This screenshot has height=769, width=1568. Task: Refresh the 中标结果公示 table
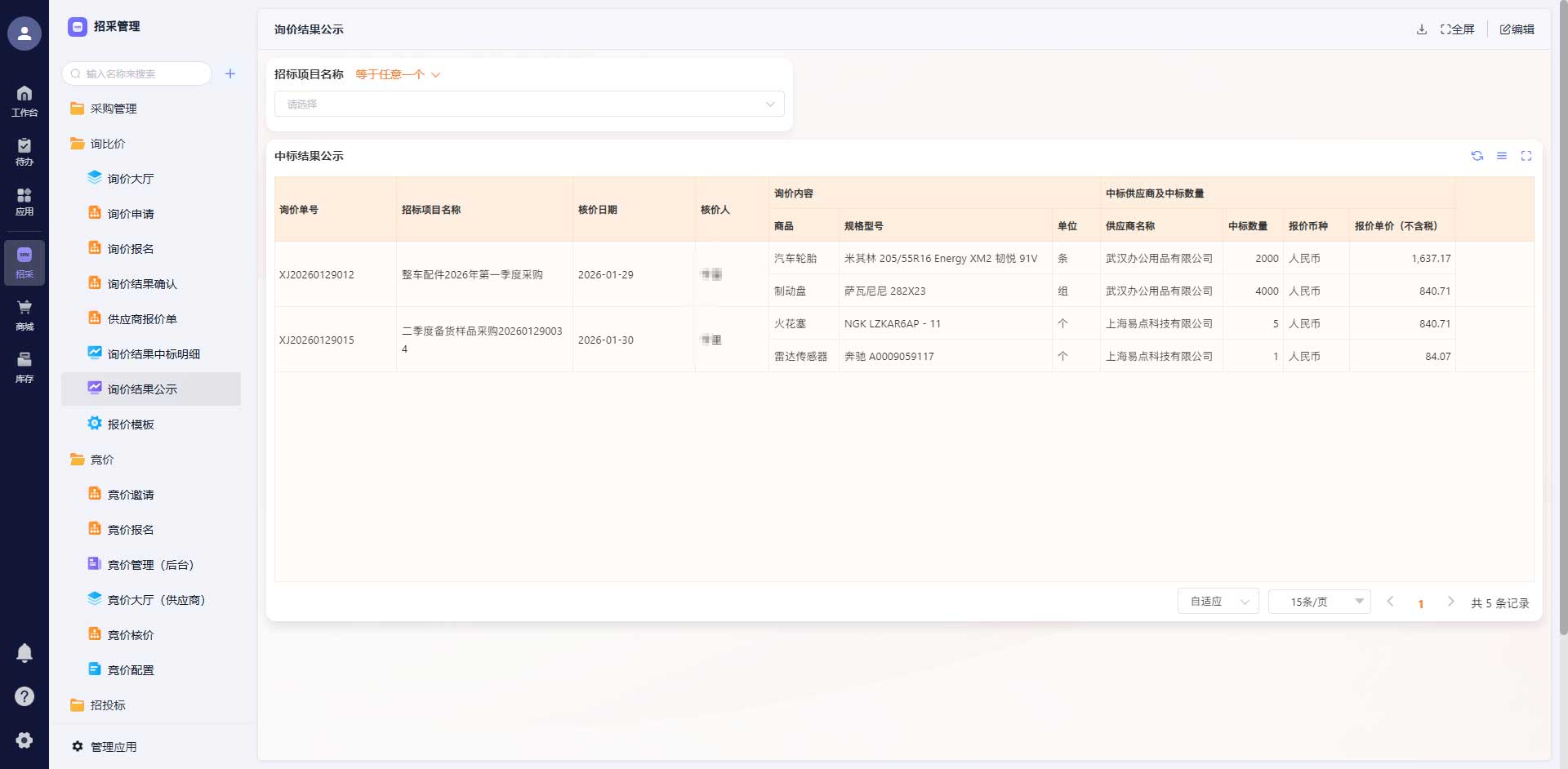pos(1477,156)
